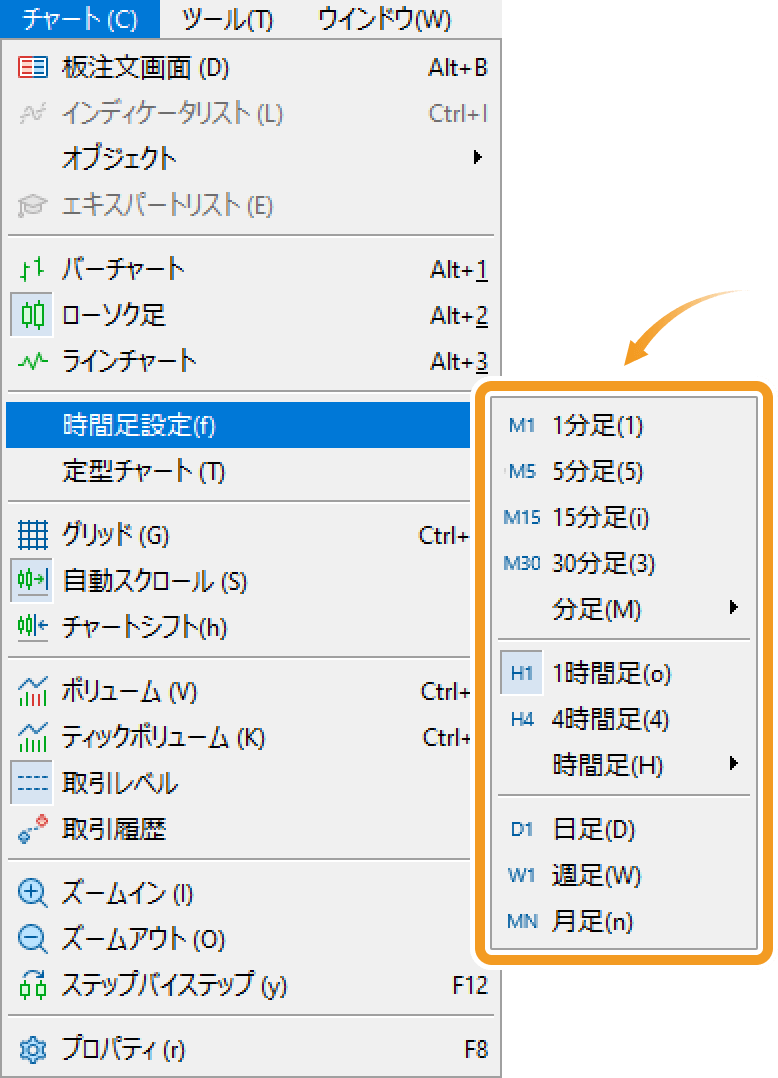Select the ラインチャート line chart icon
Image resolution: width=778 pixels, height=1078 pixels.
click(x=32, y=360)
